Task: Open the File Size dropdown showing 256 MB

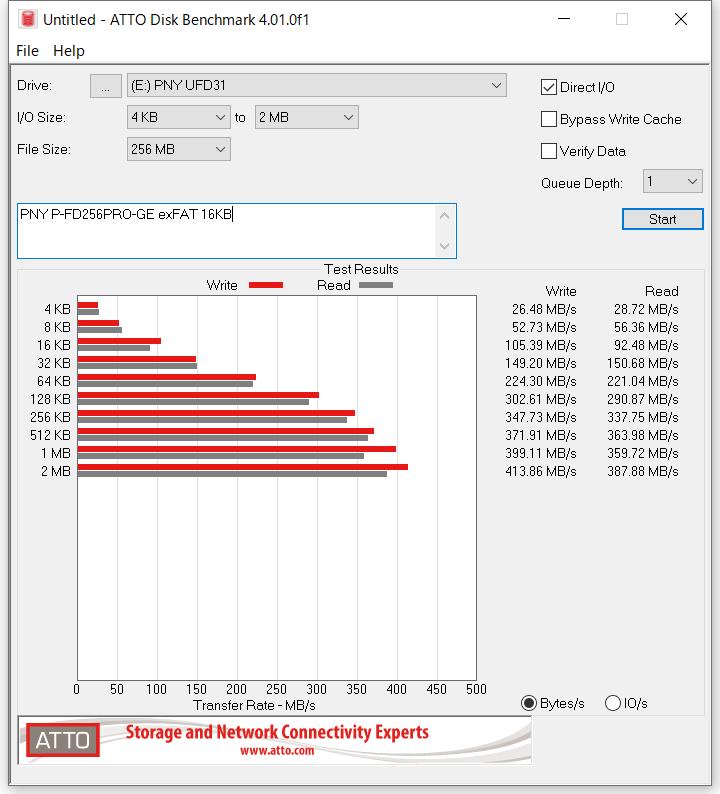Action: (x=178, y=149)
